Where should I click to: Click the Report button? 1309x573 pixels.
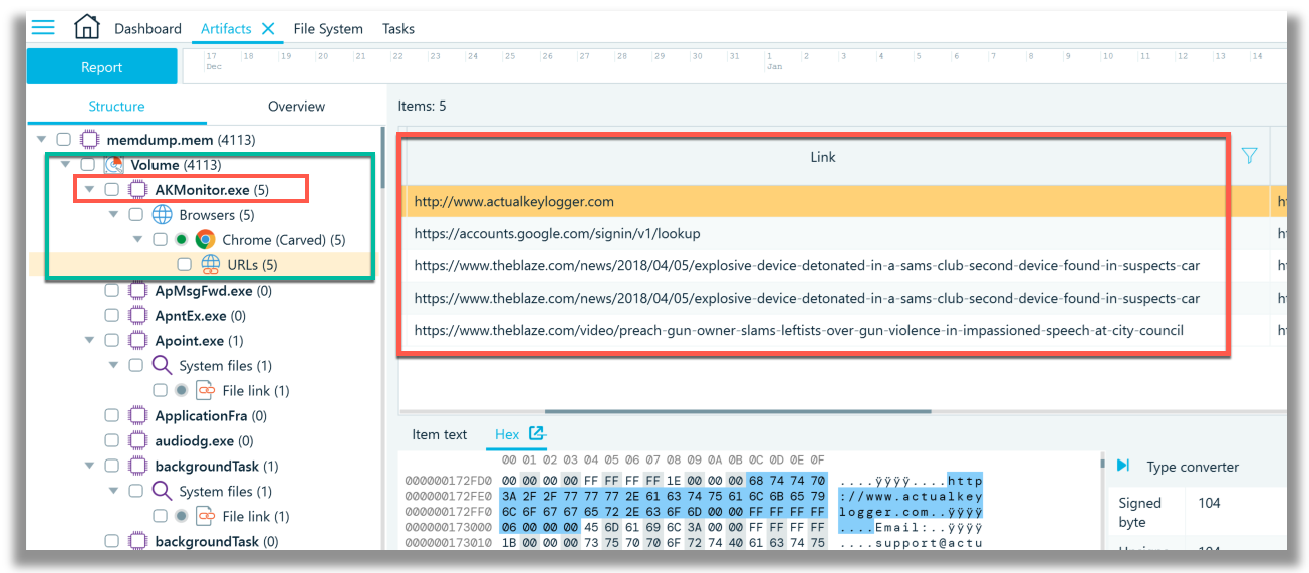(102, 67)
